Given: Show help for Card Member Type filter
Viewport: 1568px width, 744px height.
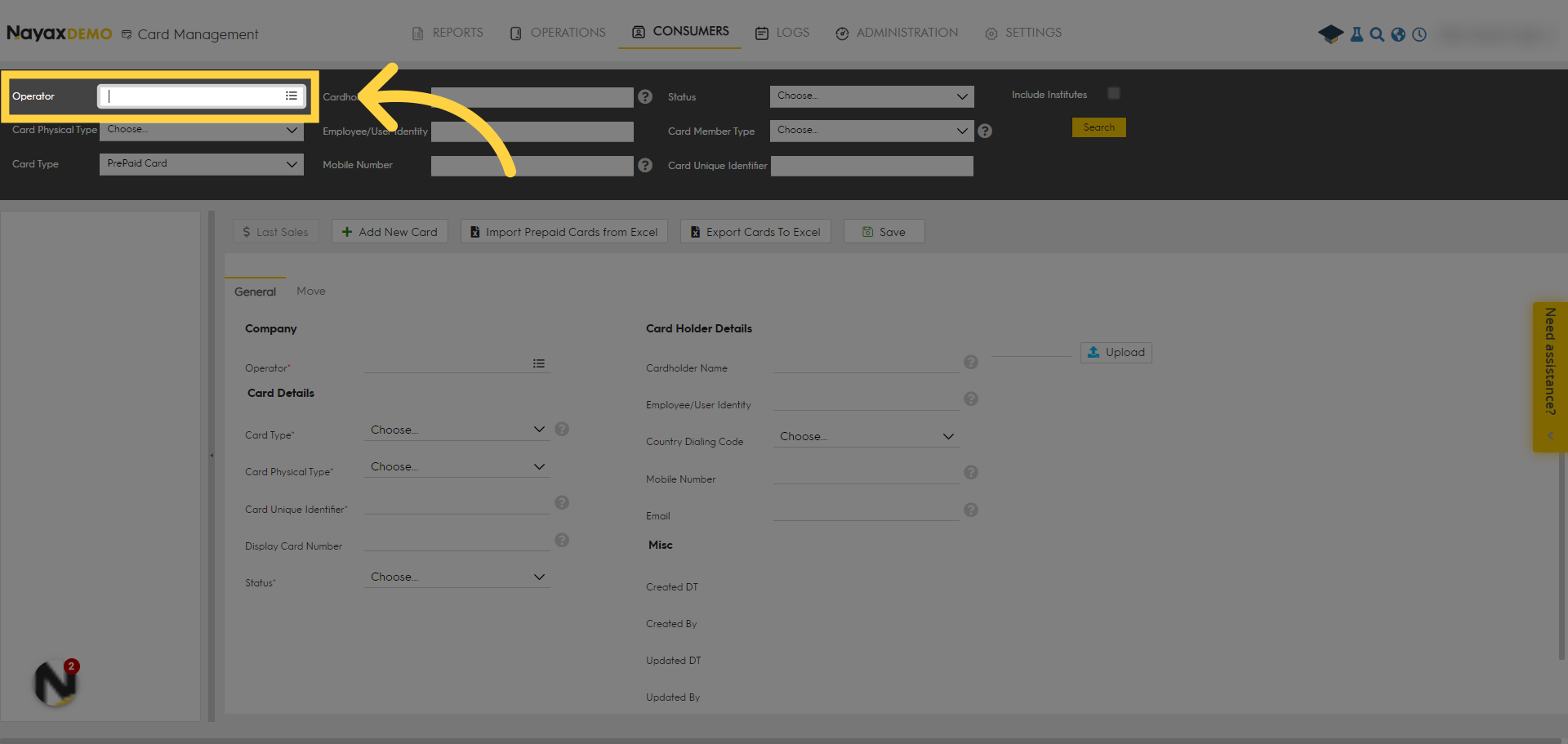Looking at the screenshot, I should (x=985, y=131).
